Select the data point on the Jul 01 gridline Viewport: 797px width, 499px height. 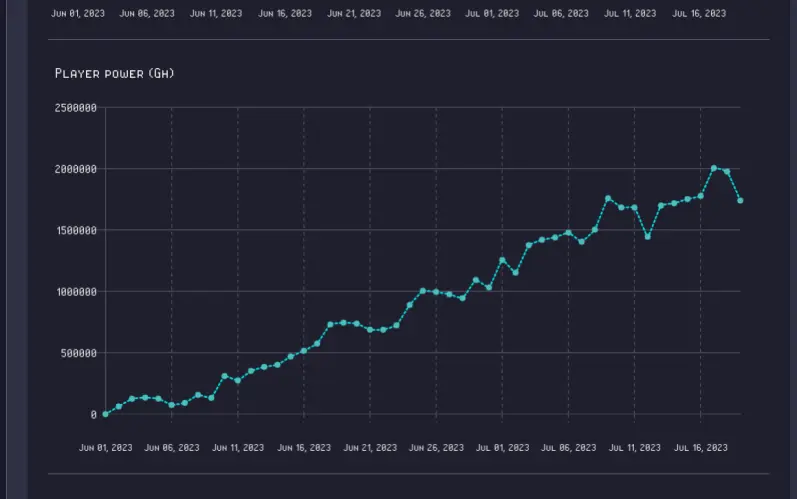502,260
